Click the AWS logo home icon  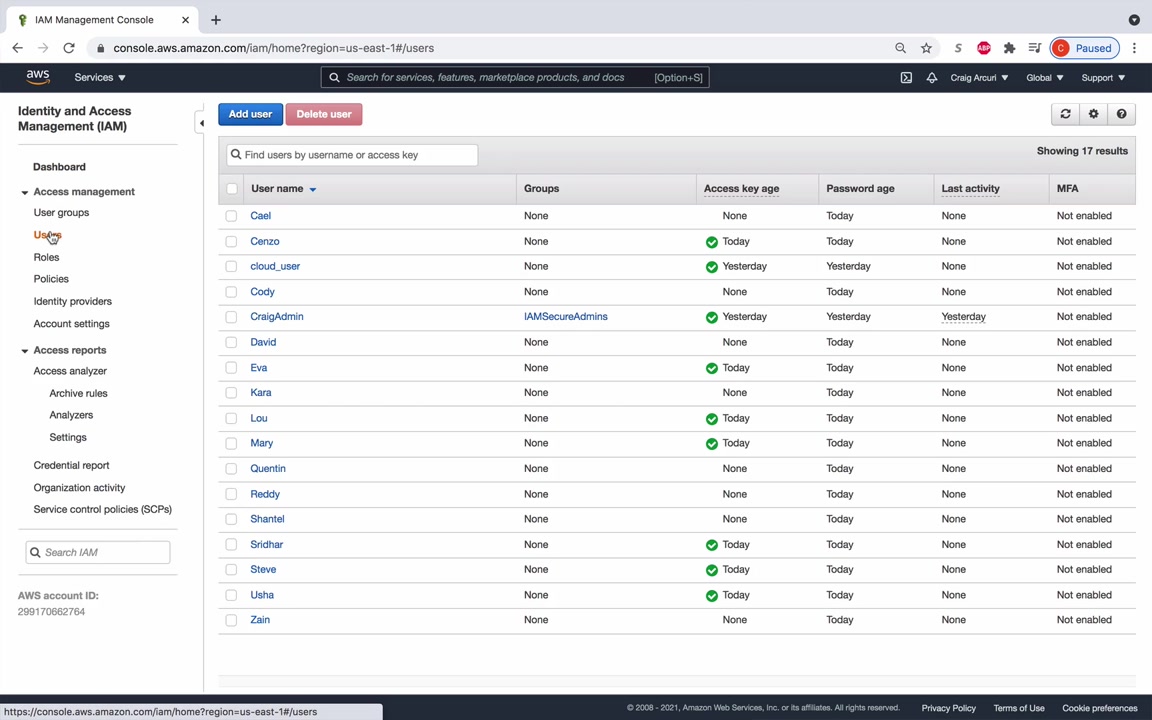click(38, 77)
